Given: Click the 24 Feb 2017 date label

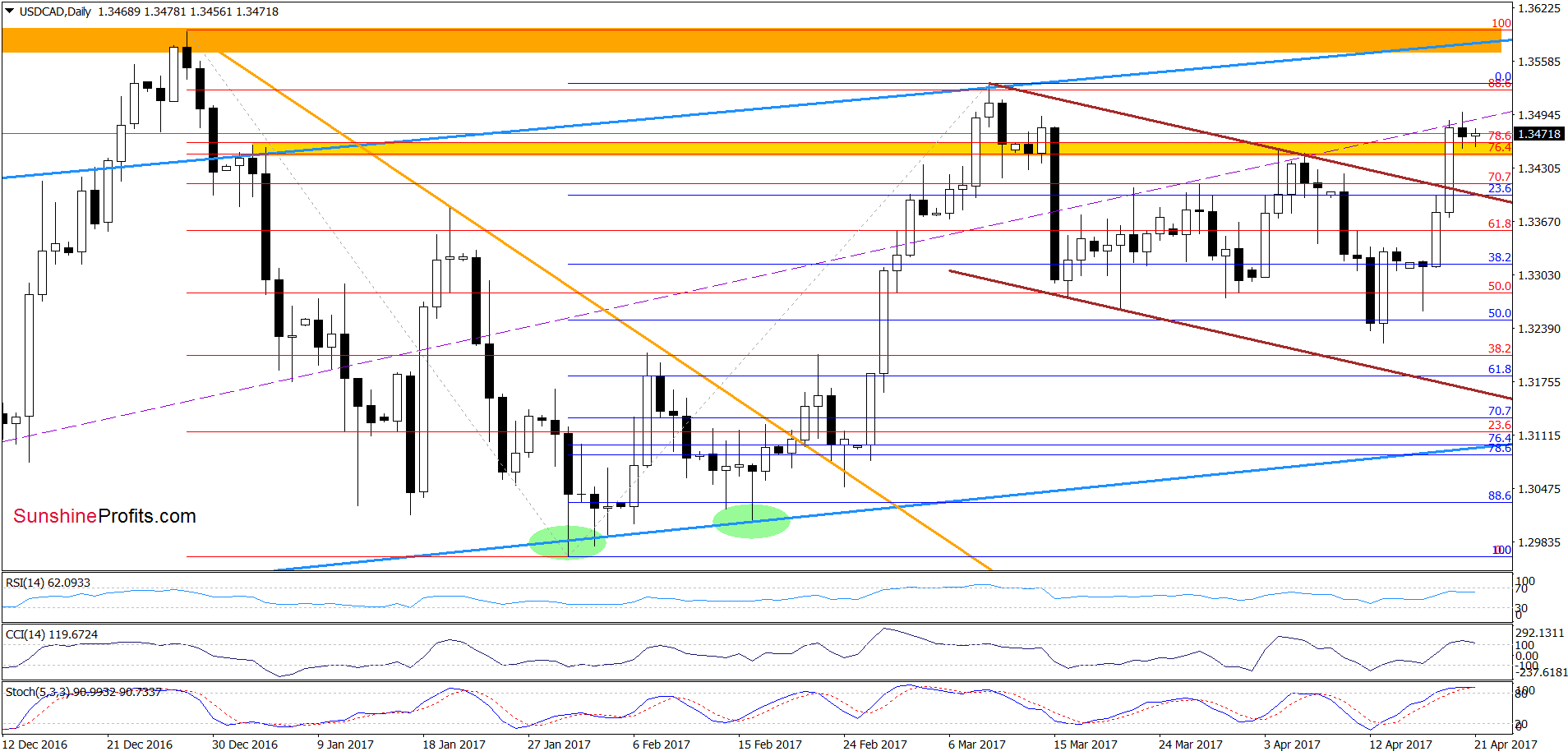Looking at the screenshot, I should click(x=875, y=744).
